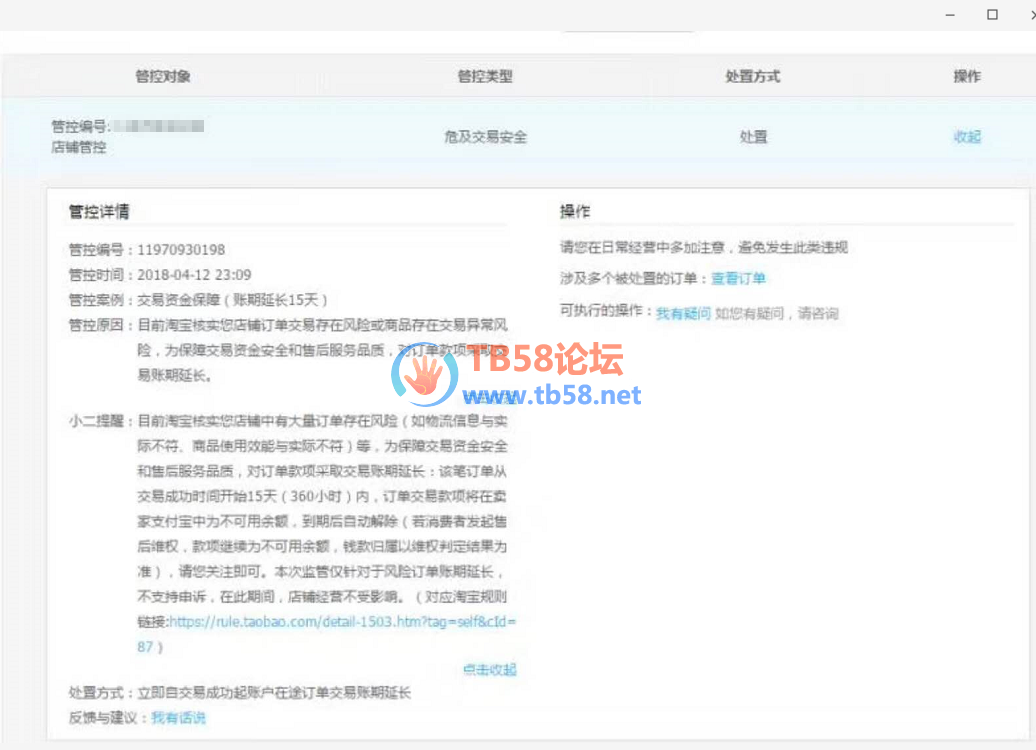The image size is (1036, 750).
Task: Click the 如您有疑问，请咨询 text
Action: pyautogui.click(x=777, y=313)
